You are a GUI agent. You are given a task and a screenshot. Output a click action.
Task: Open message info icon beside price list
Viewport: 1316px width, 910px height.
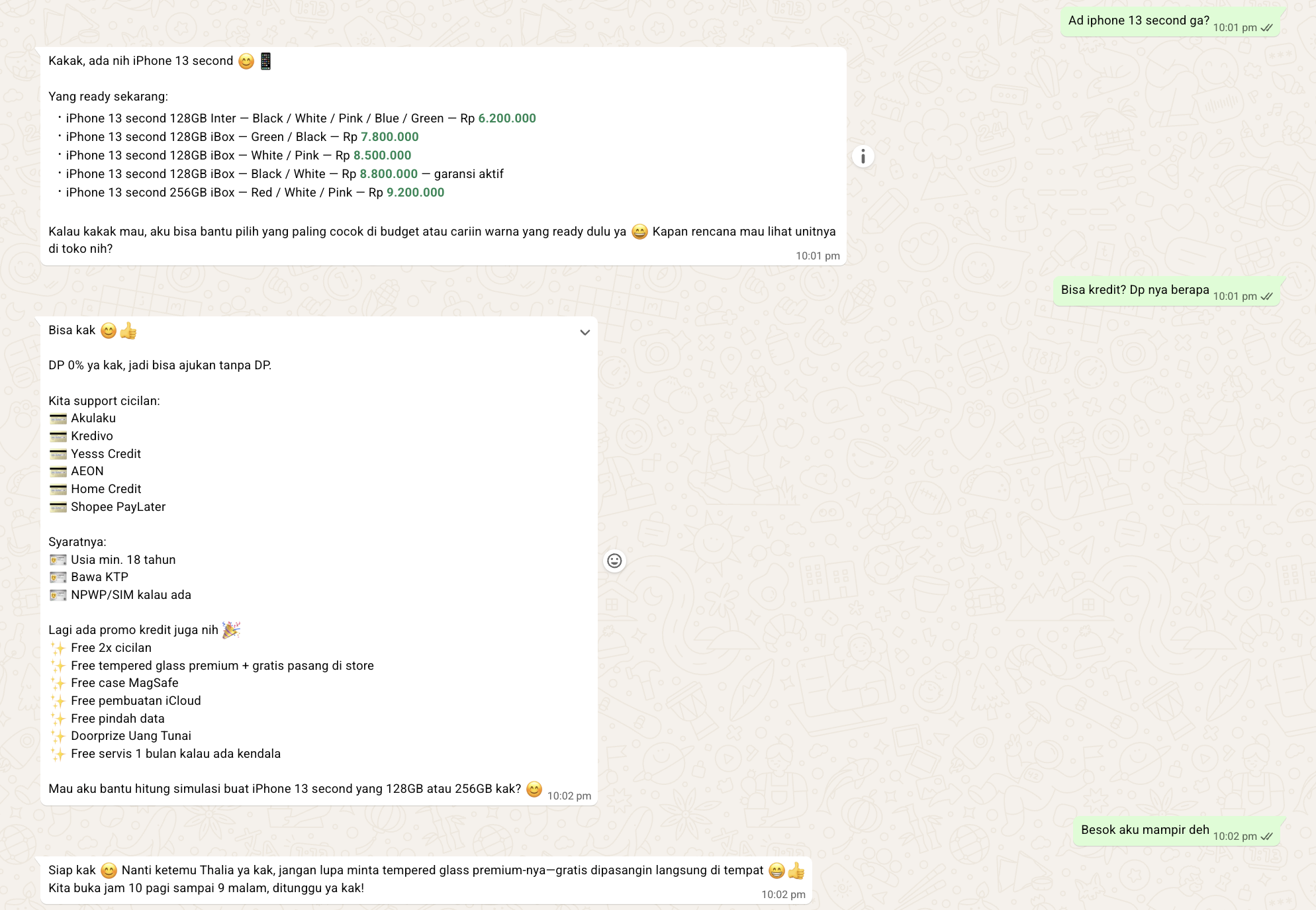[x=863, y=157]
